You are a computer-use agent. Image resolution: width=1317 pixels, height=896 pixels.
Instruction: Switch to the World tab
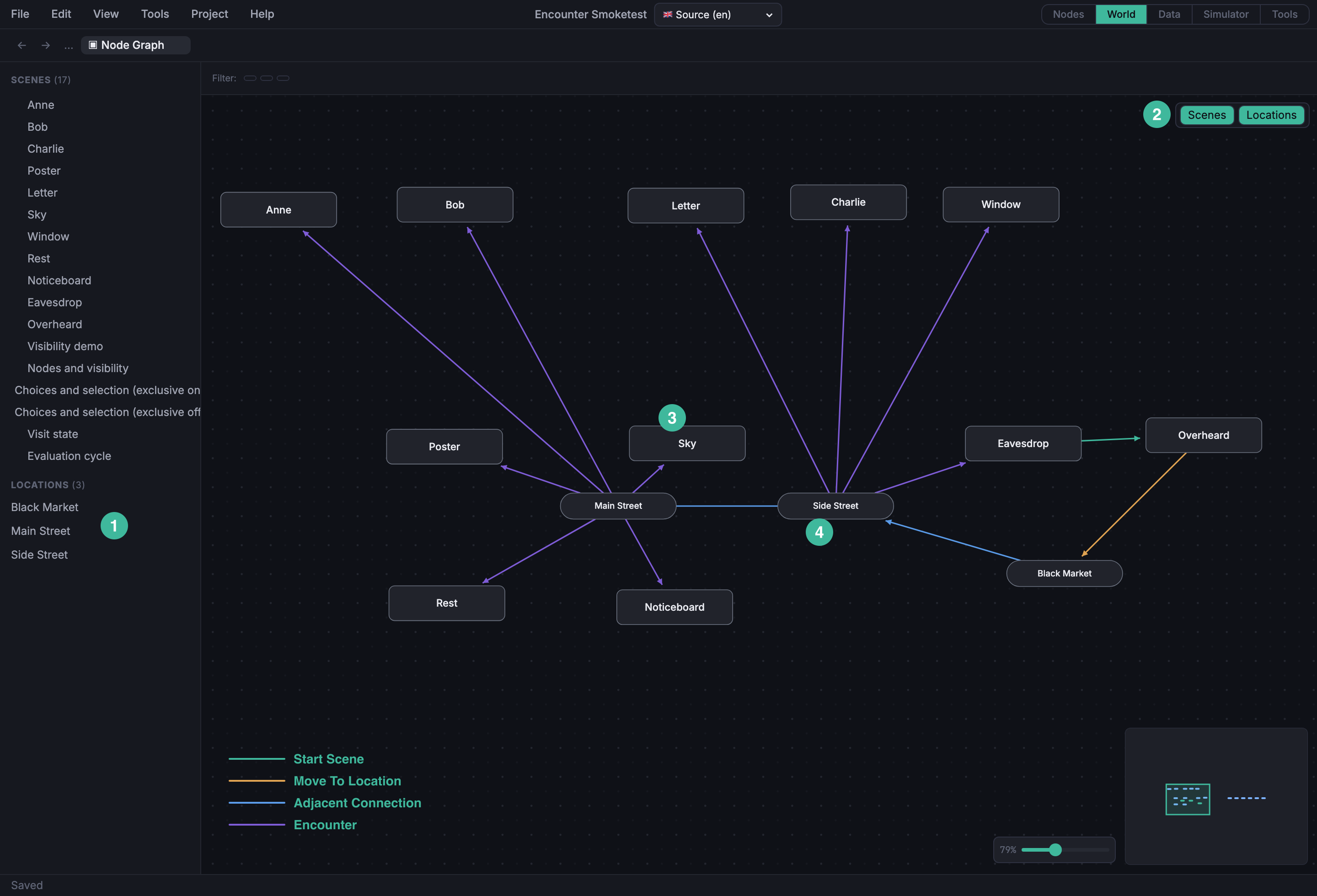[1121, 14]
